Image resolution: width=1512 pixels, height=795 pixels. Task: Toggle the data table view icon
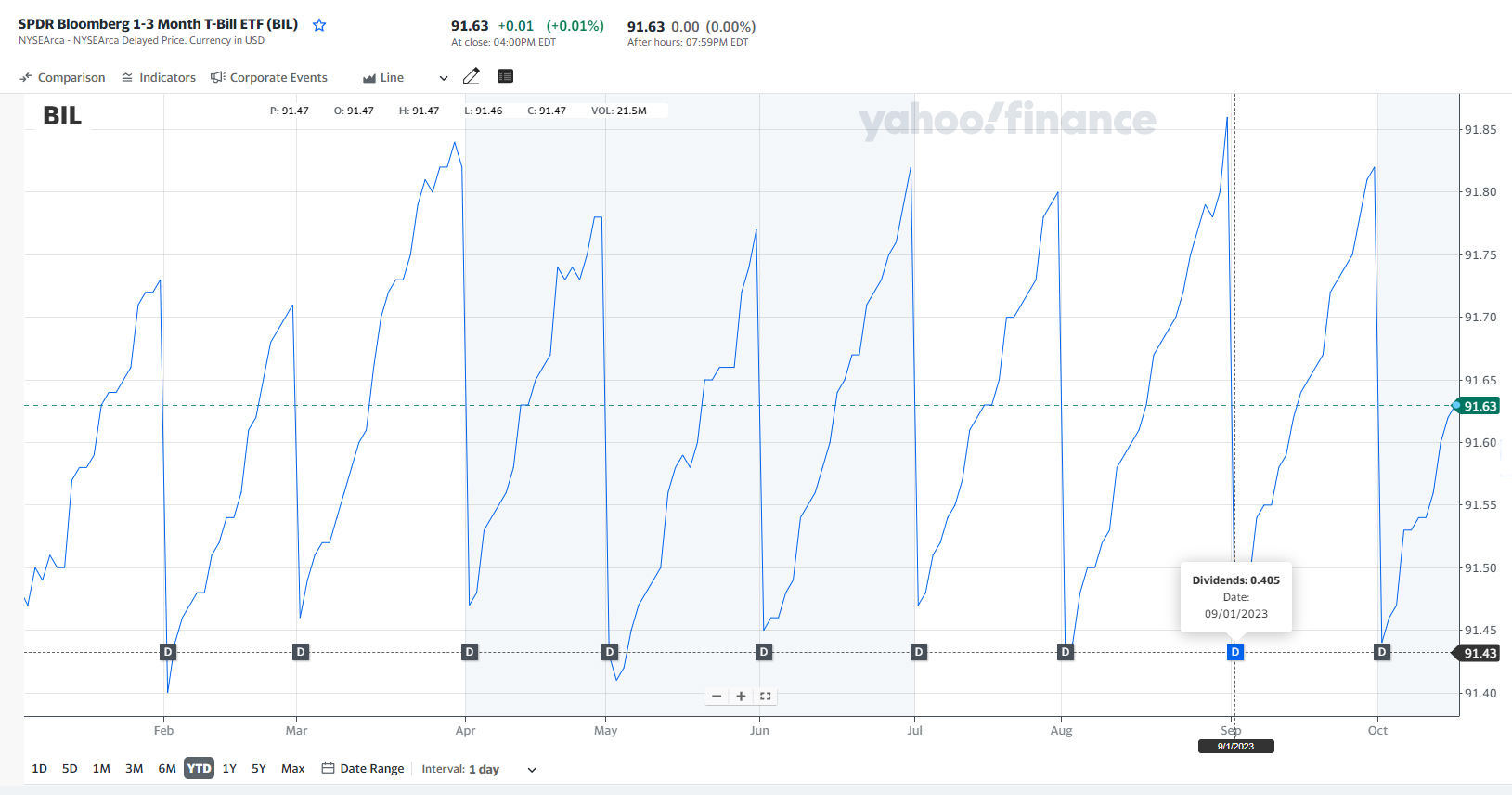point(506,76)
